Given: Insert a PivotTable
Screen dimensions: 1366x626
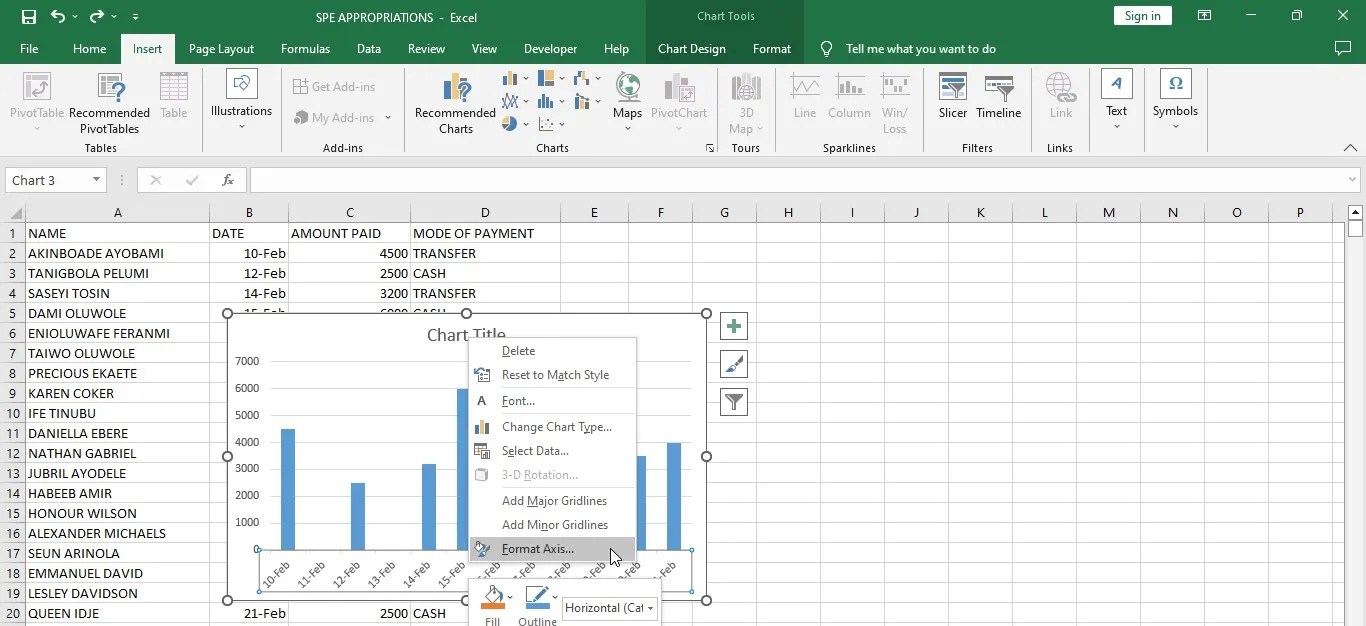Looking at the screenshot, I should pyautogui.click(x=35, y=100).
